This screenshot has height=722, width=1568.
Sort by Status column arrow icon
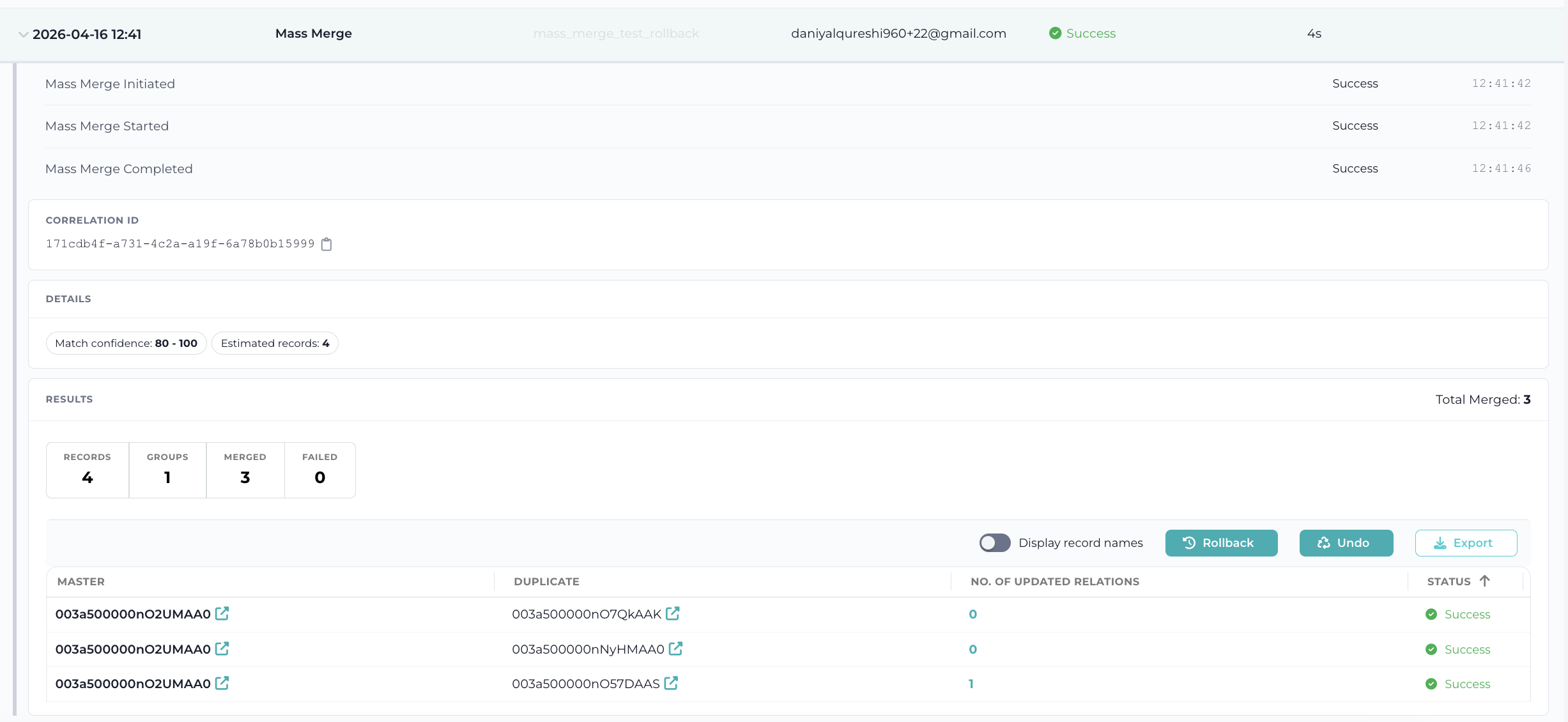coord(1484,581)
